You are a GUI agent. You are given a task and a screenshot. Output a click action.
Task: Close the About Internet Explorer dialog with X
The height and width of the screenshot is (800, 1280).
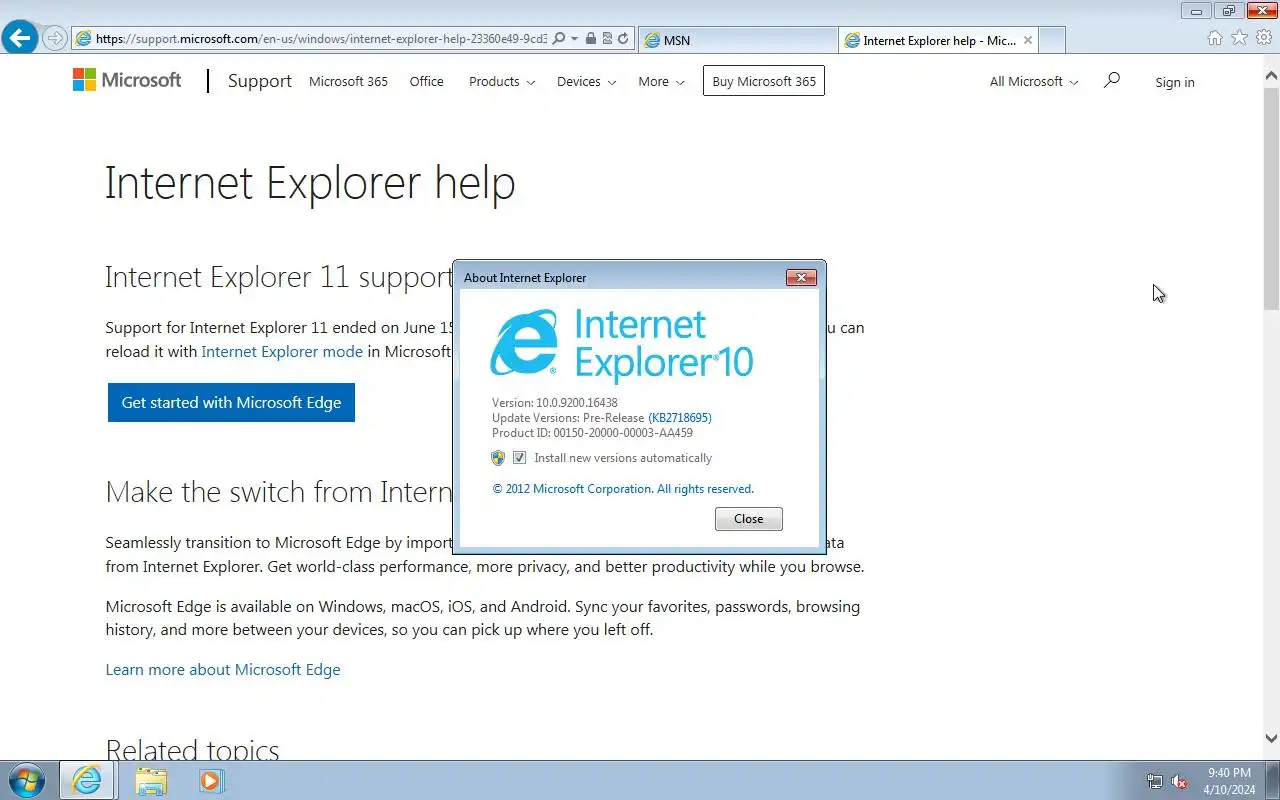click(x=801, y=277)
